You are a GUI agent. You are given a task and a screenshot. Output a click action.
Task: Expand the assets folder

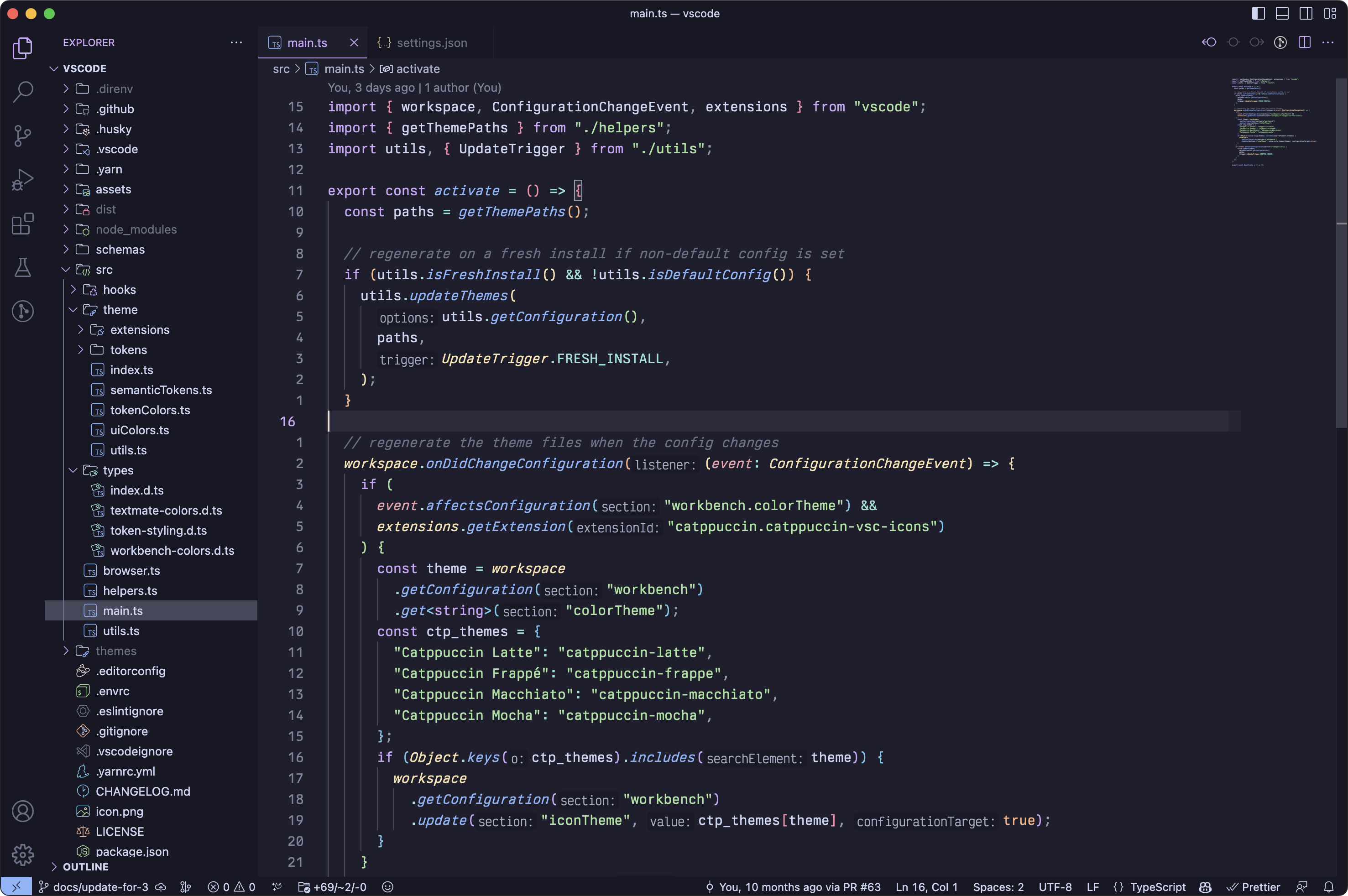pyautogui.click(x=151, y=189)
